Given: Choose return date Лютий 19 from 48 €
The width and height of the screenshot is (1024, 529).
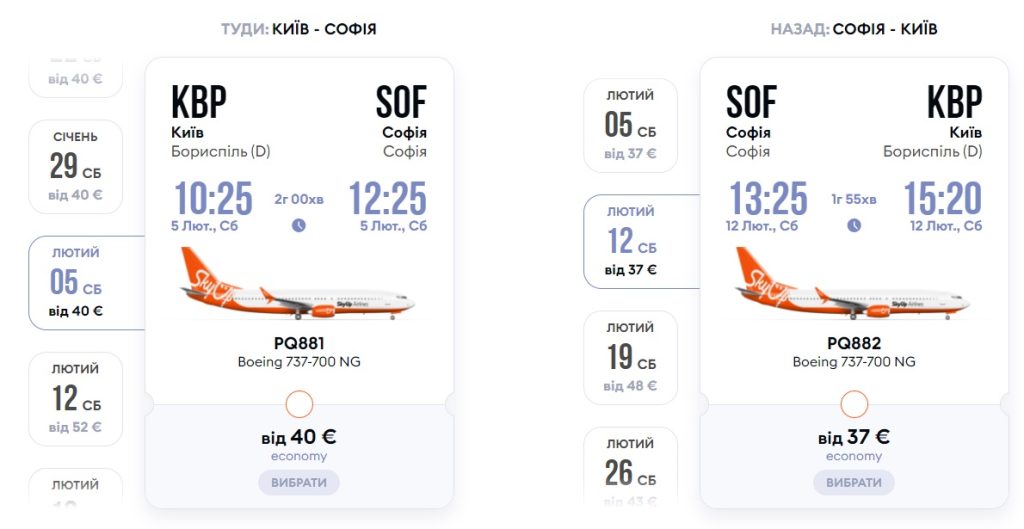Looking at the screenshot, I should click(631, 357).
